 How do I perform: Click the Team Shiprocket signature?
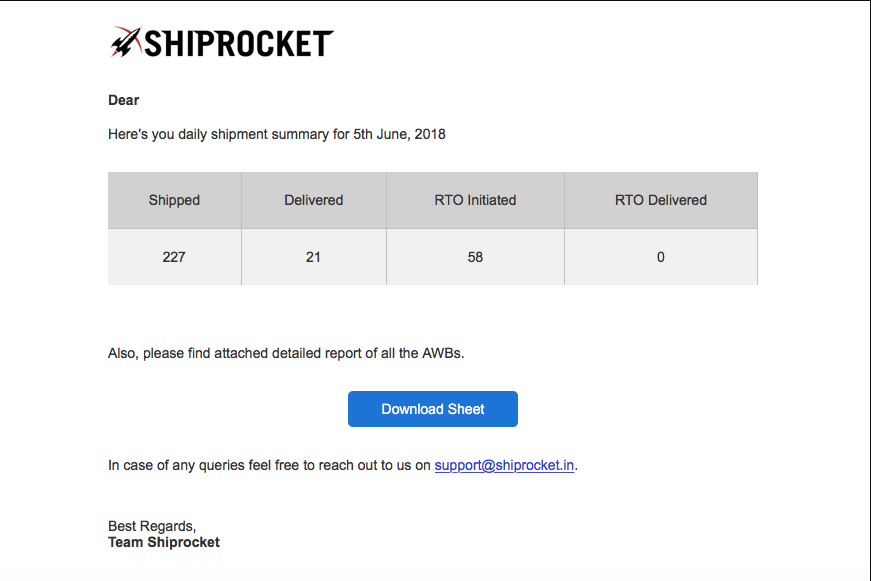point(164,542)
